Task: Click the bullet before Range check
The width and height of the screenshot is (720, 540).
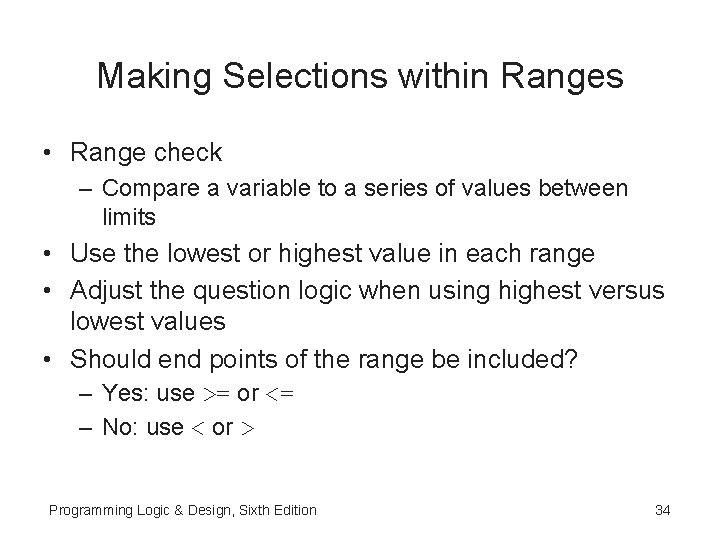Action: pos(47,153)
